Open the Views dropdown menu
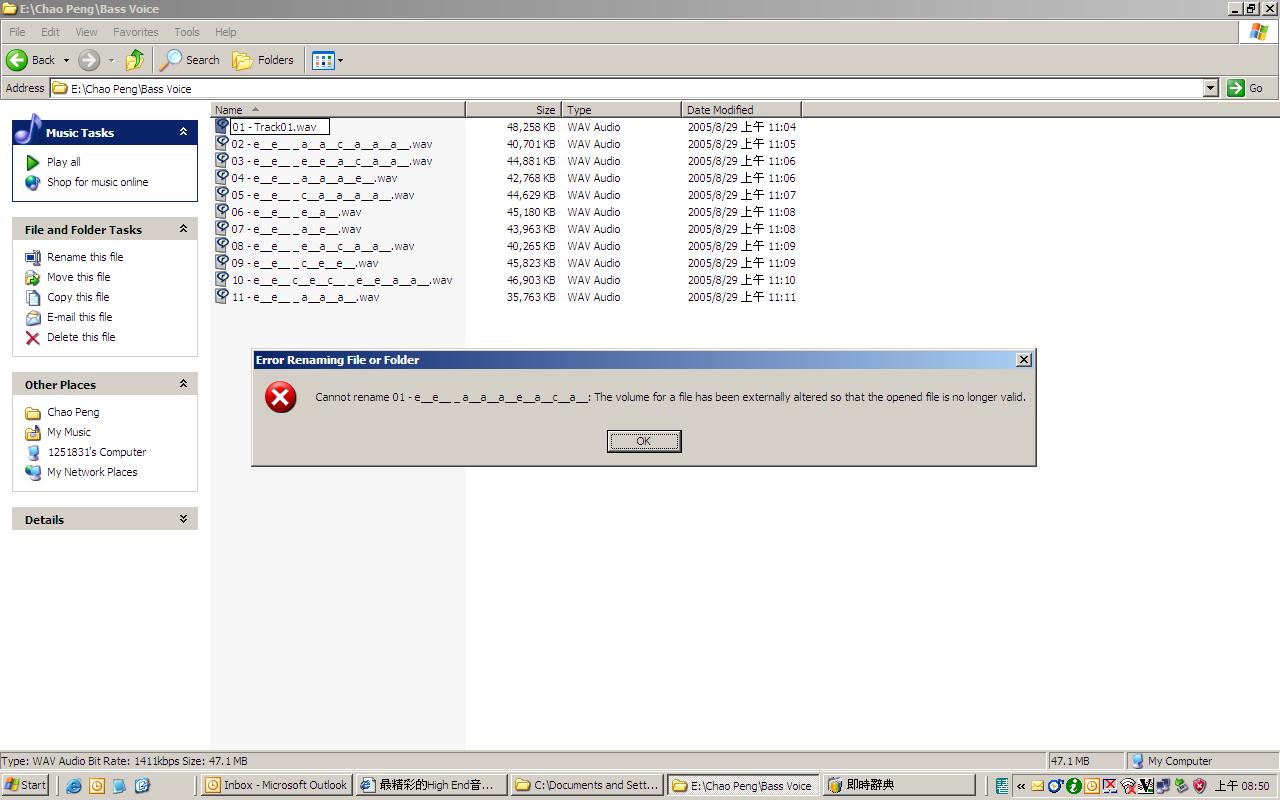 340,60
